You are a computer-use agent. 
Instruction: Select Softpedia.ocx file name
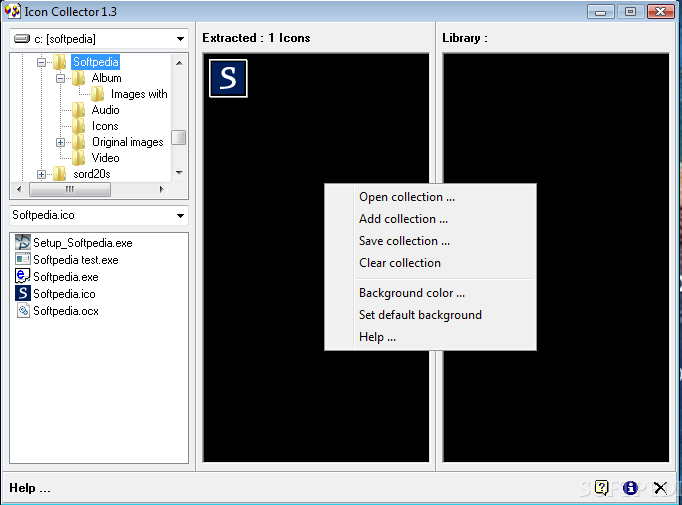coord(66,311)
